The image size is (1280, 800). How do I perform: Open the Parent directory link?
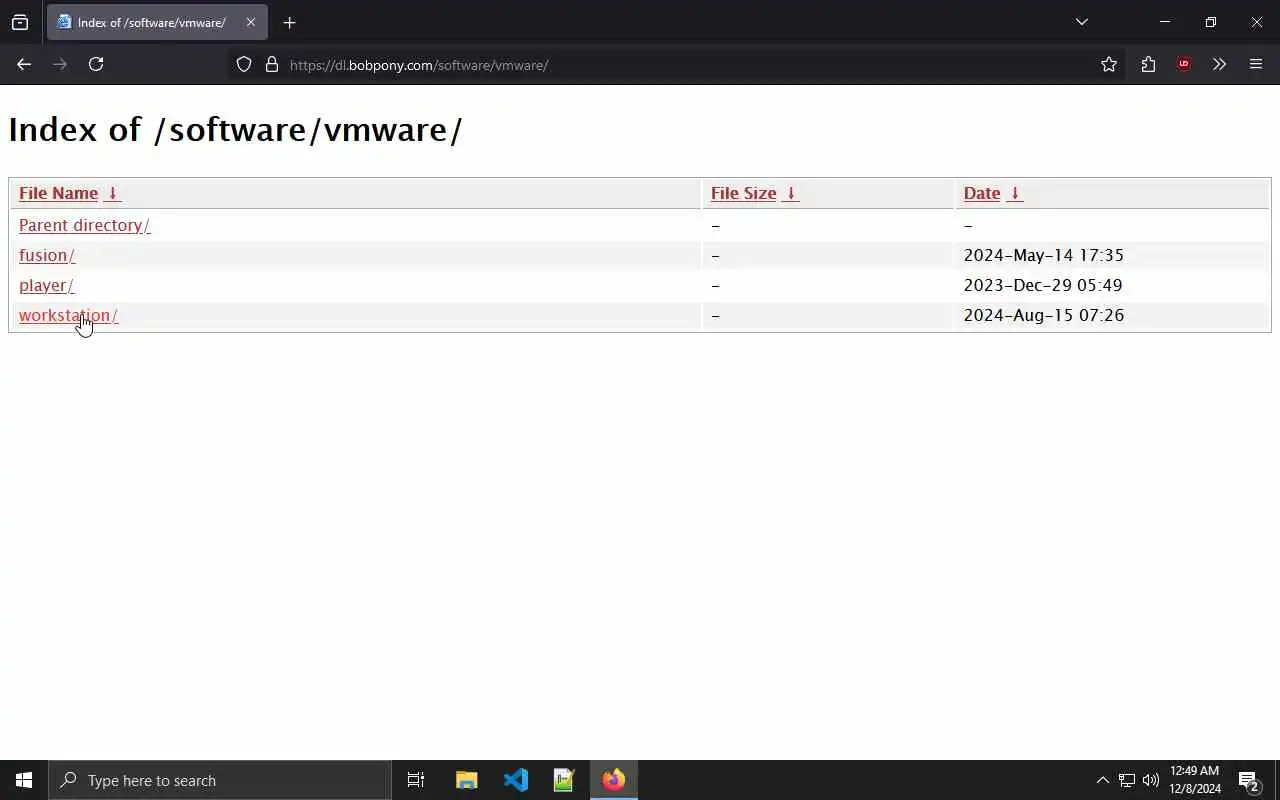(x=84, y=225)
